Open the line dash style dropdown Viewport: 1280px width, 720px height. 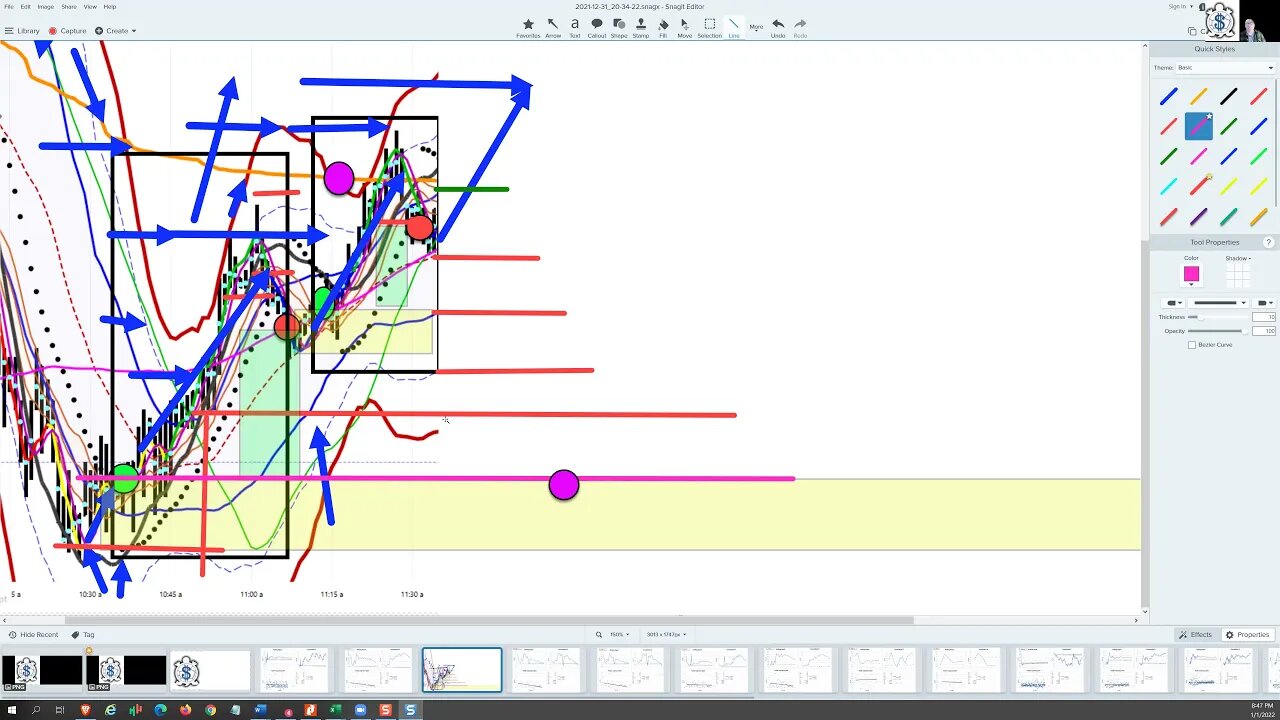click(x=1217, y=303)
